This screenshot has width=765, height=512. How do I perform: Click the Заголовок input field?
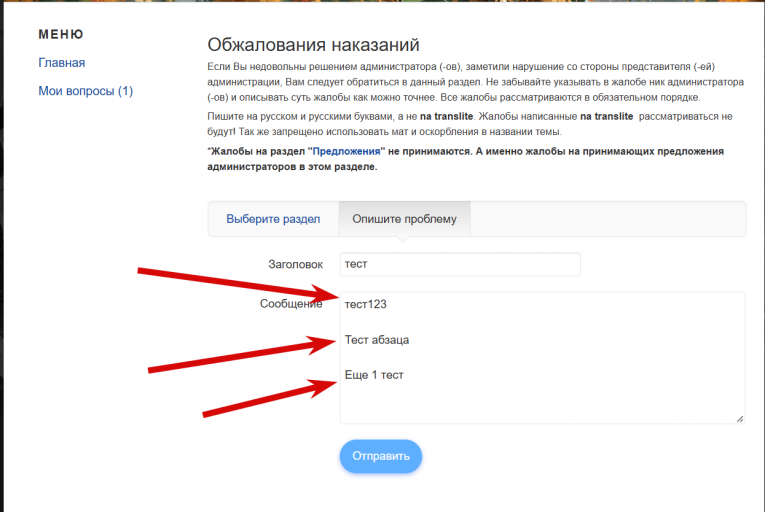[460, 264]
